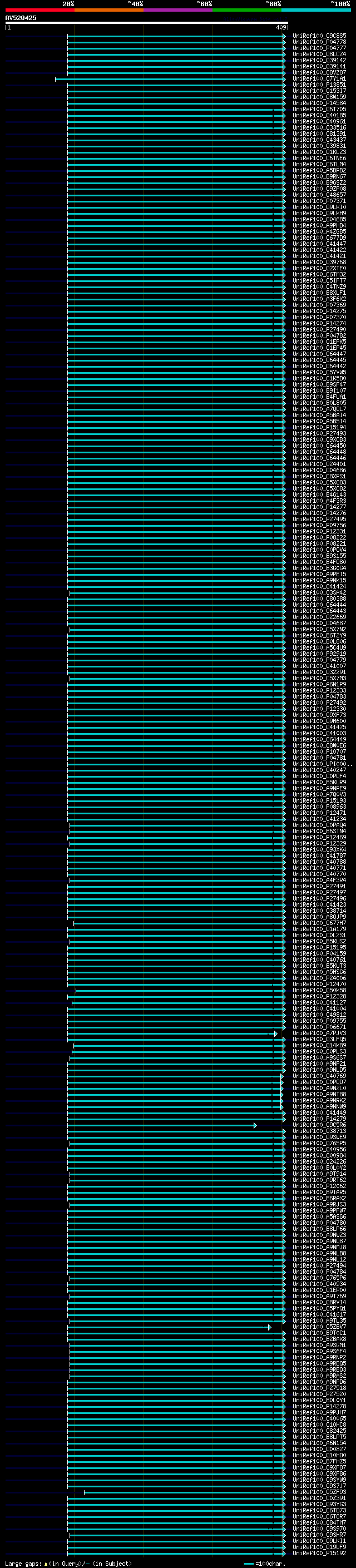Select label UniRef100_P15192
This screenshot has width=356, height=1568.
pyautogui.click(x=319, y=1553)
